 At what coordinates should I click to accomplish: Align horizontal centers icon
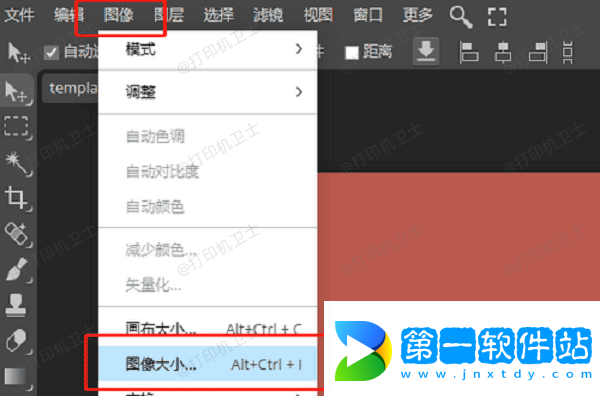pos(503,52)
